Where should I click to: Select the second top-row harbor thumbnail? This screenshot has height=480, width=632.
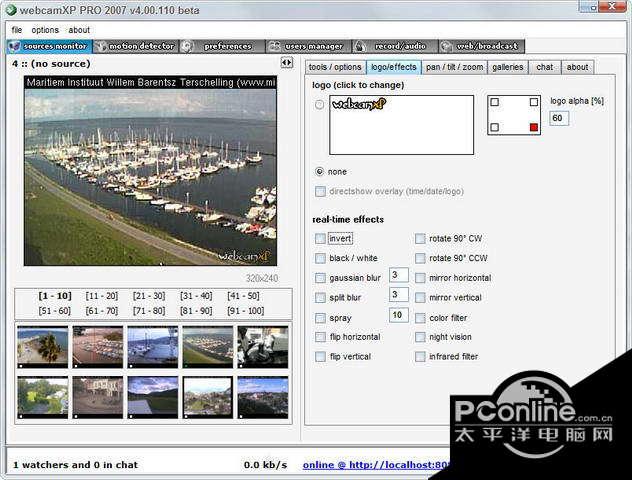pos(98,347)
